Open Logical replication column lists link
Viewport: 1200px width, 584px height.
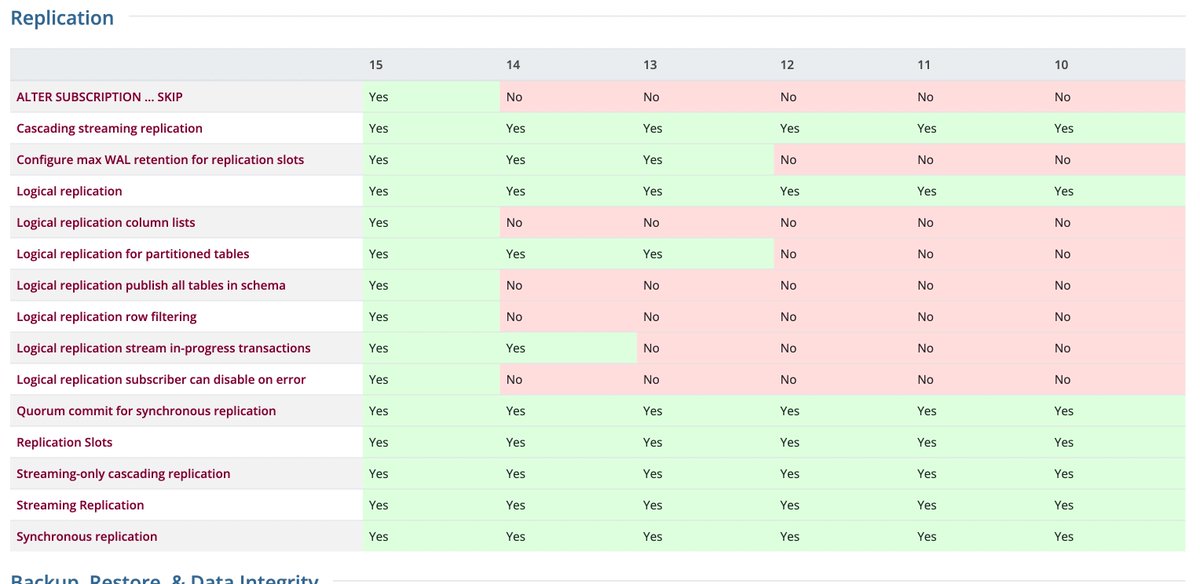coord(106,222)
